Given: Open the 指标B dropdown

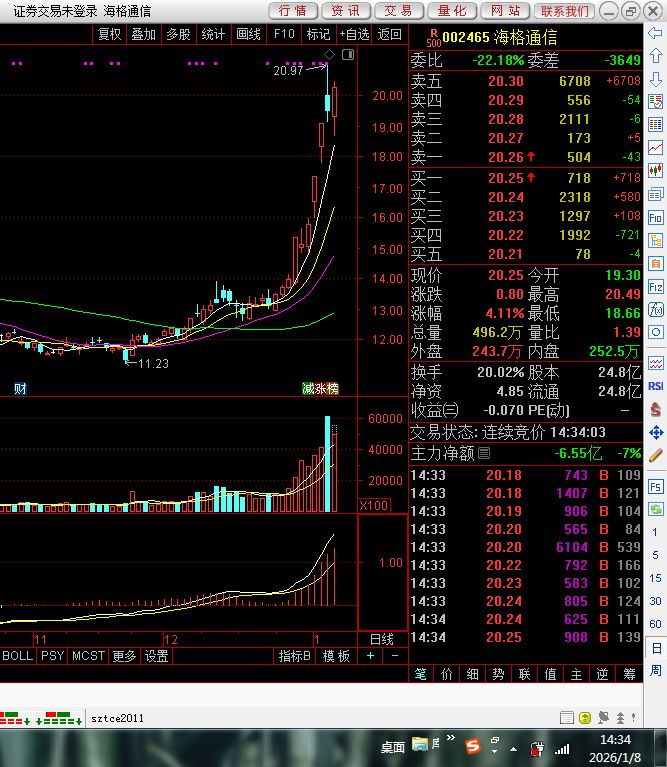Looking at the screenshot, I should (294, 656).
